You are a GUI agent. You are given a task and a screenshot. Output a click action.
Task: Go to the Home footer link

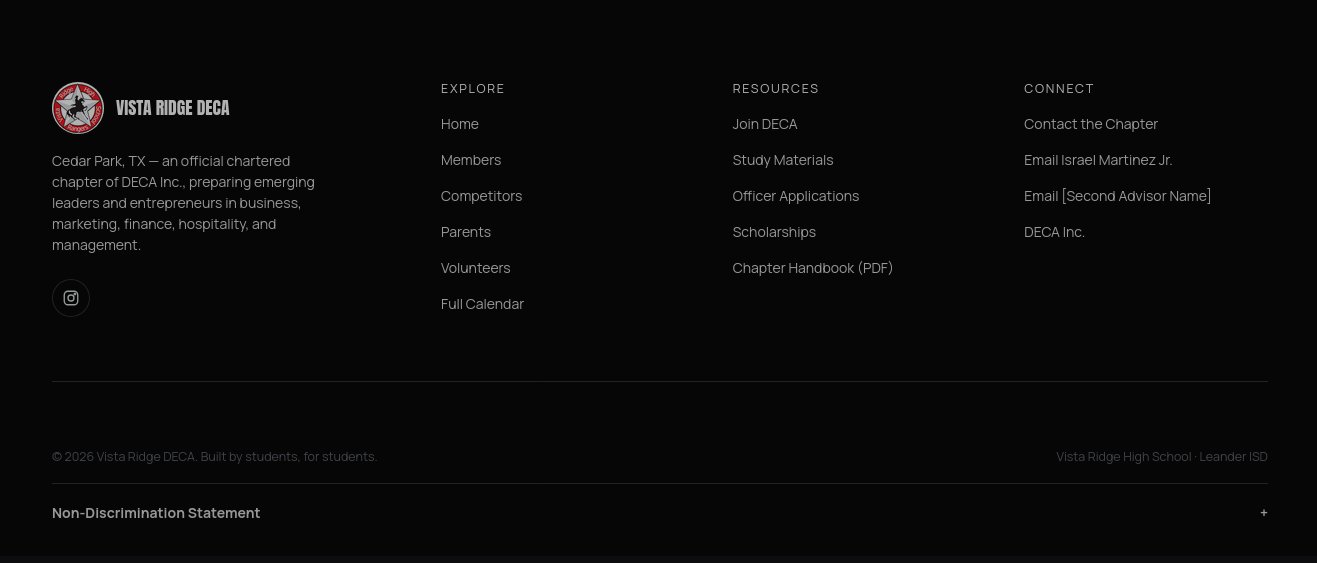(460, 124)
